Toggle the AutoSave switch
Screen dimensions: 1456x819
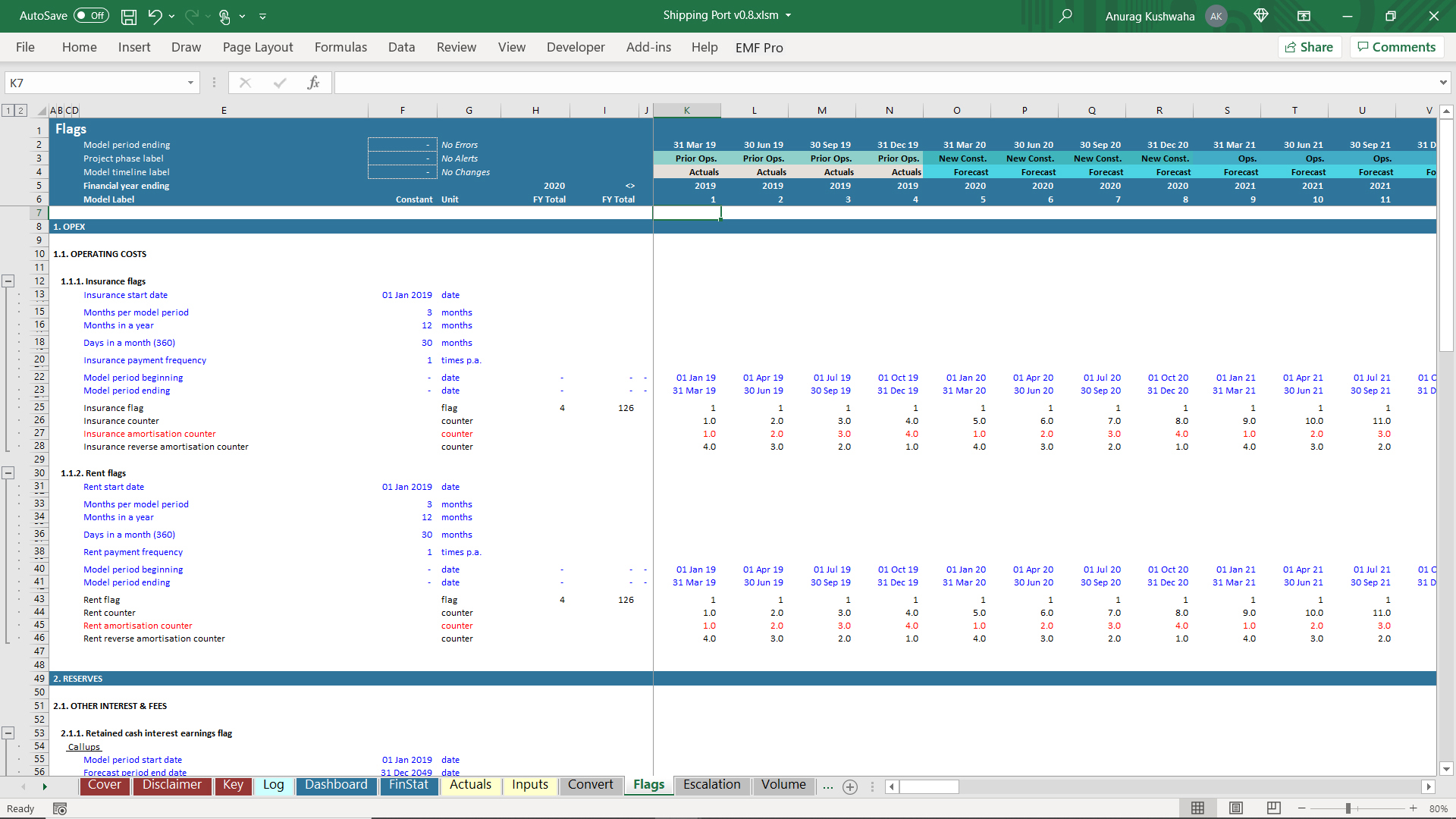91,16
